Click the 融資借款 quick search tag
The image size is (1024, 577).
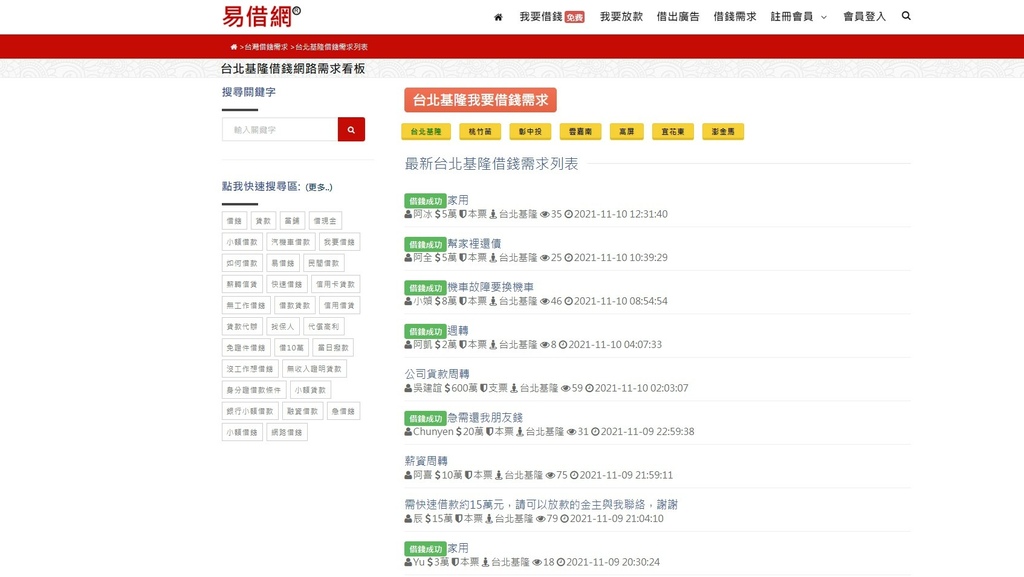(302, 411)
